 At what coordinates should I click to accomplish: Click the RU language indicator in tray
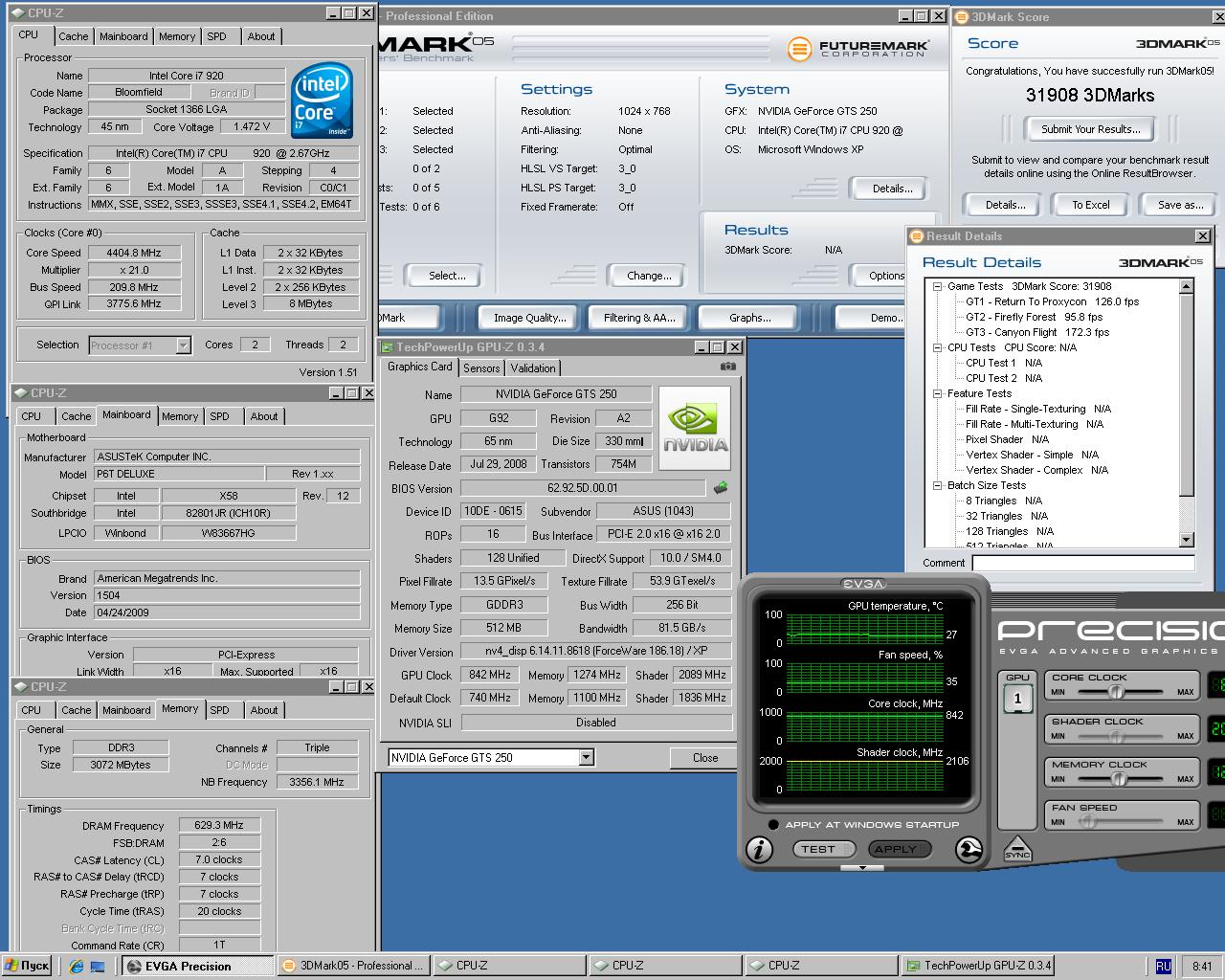(x=1163, y=967)
